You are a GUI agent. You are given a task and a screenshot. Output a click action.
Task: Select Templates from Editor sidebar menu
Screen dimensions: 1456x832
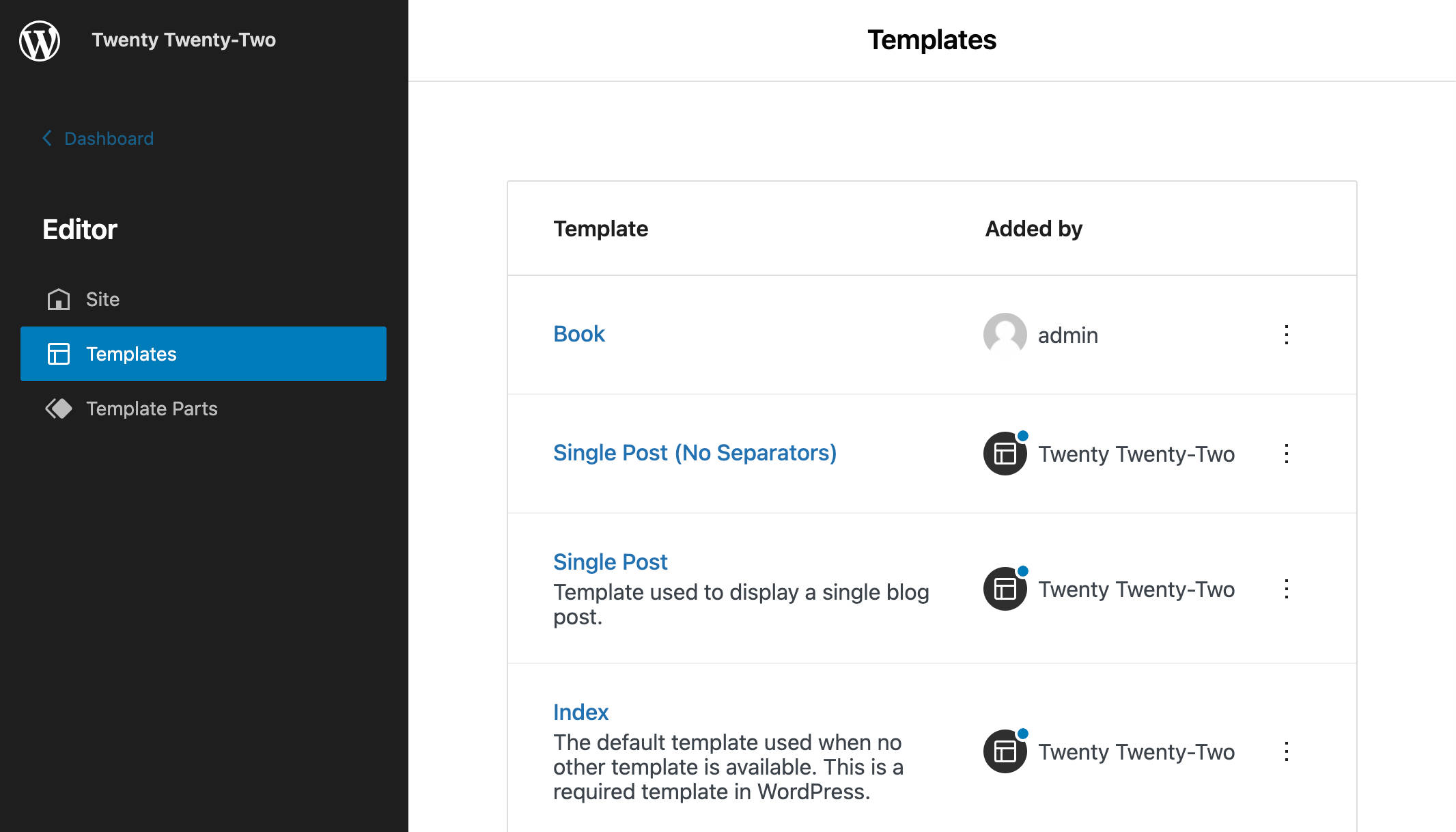(x=204, y=353)
